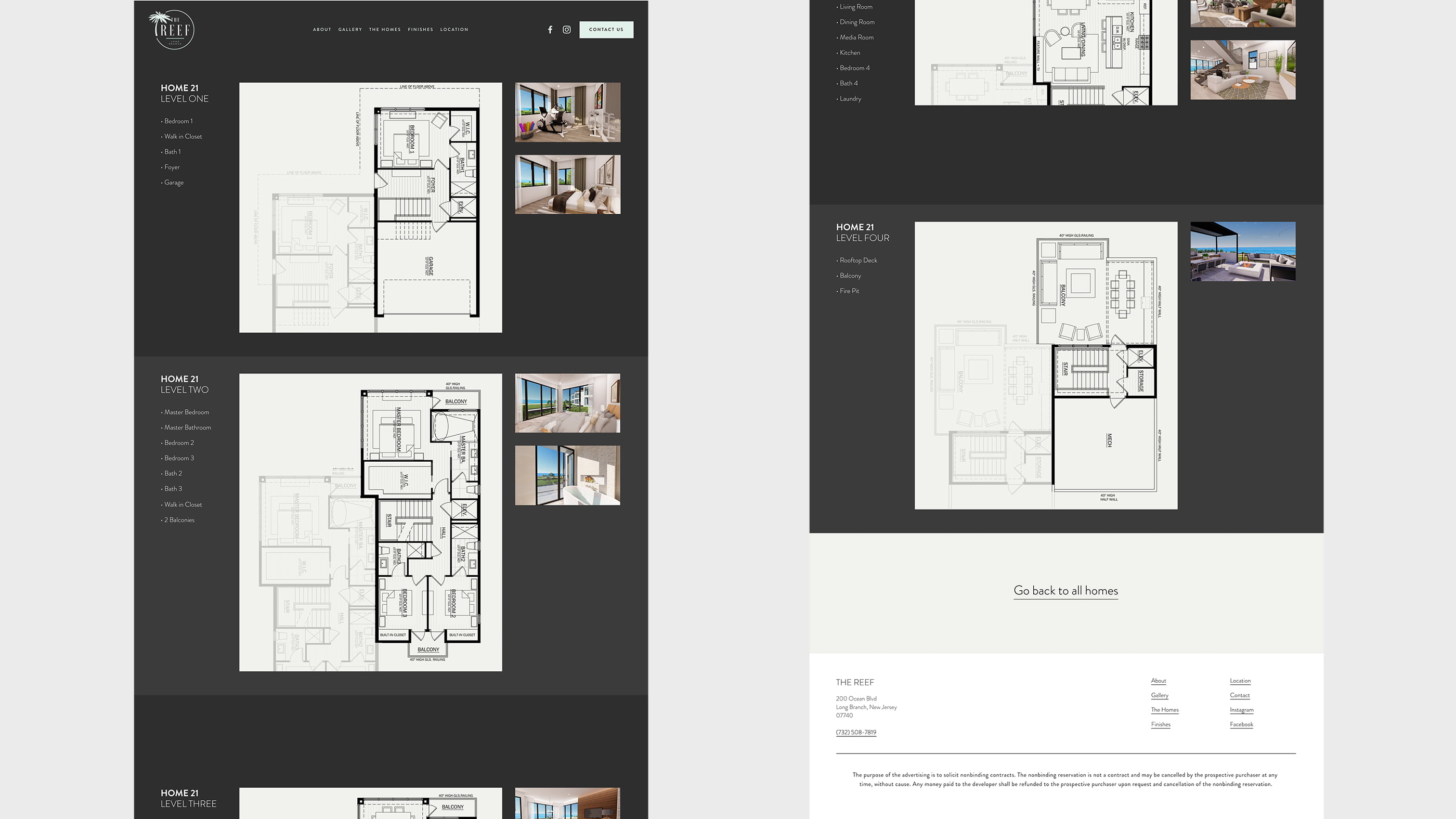
Task: Open the ABOUT page from the navigation
Action: [321, 30]
